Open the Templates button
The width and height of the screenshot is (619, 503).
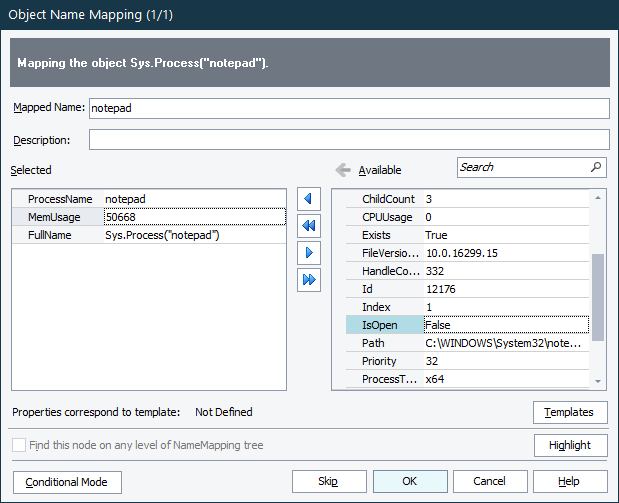pos(569,412)
